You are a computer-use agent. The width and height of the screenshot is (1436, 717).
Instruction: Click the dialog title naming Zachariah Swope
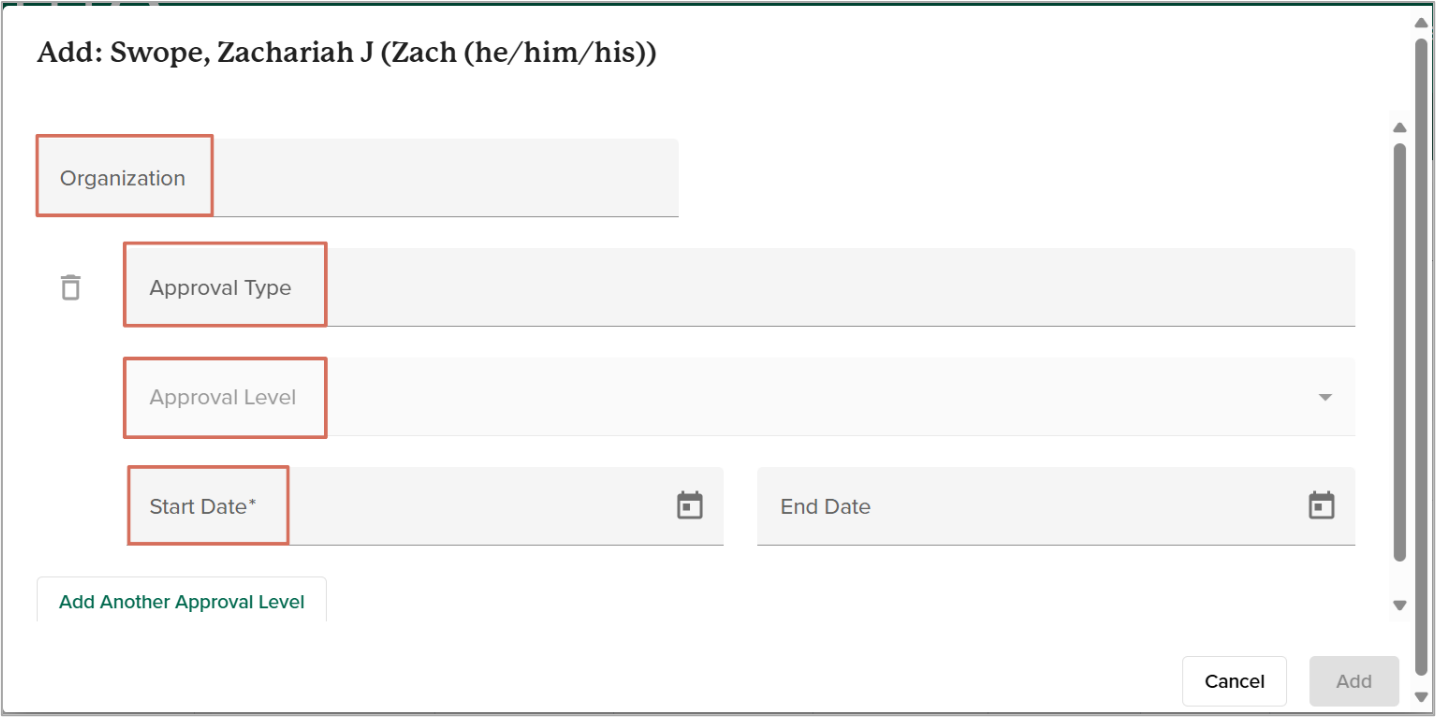click(x=346, y=53)
